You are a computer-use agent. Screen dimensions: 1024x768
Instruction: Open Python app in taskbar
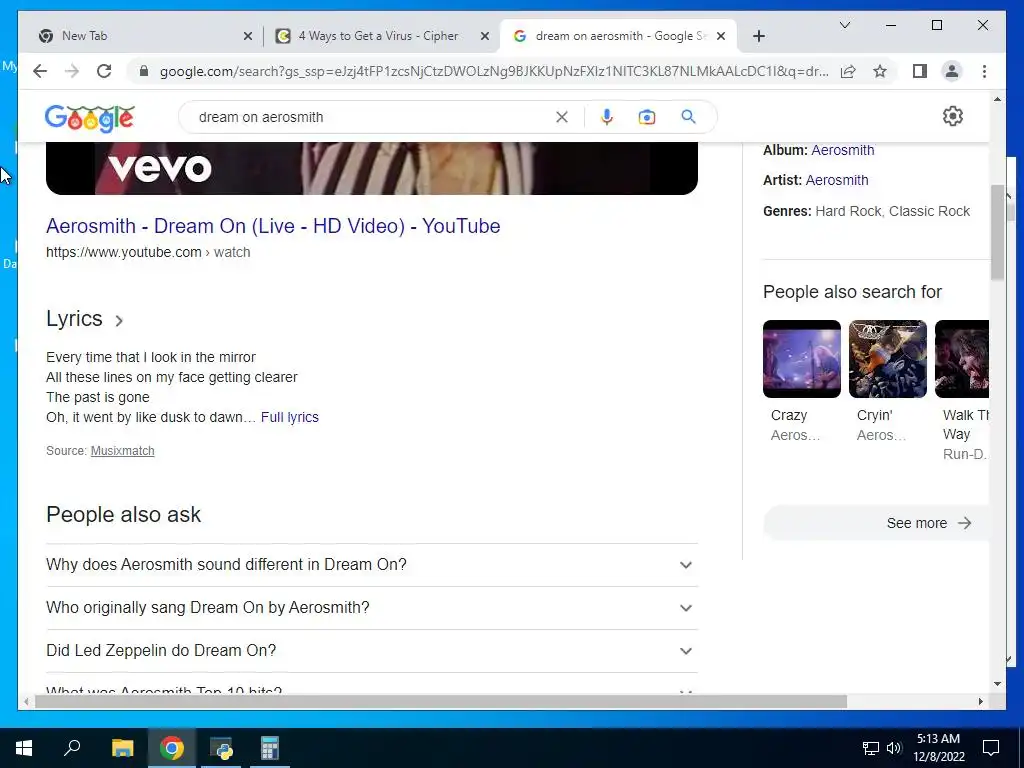coord(221,748)
